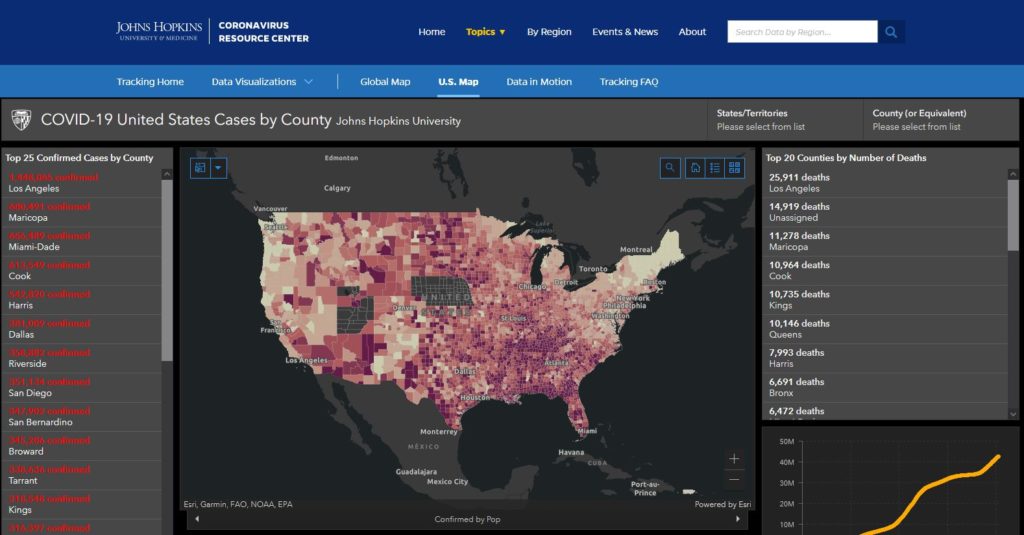Click the next map view right arrow
This screenshot has height=535, width=1024.
pyautogui.click(x=738, y=519)
